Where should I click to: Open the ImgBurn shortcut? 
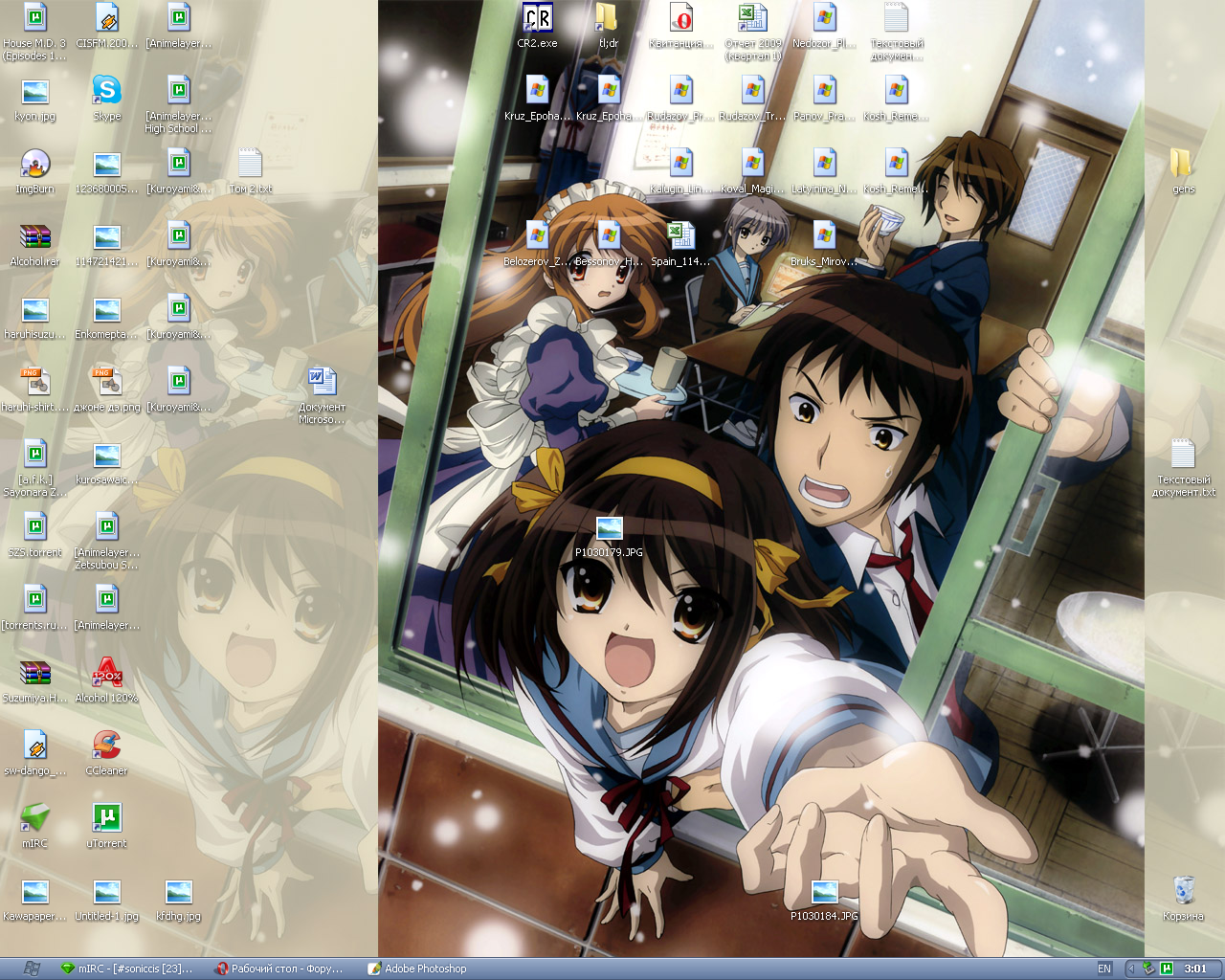pyautogui.click(x=35, y=171)
